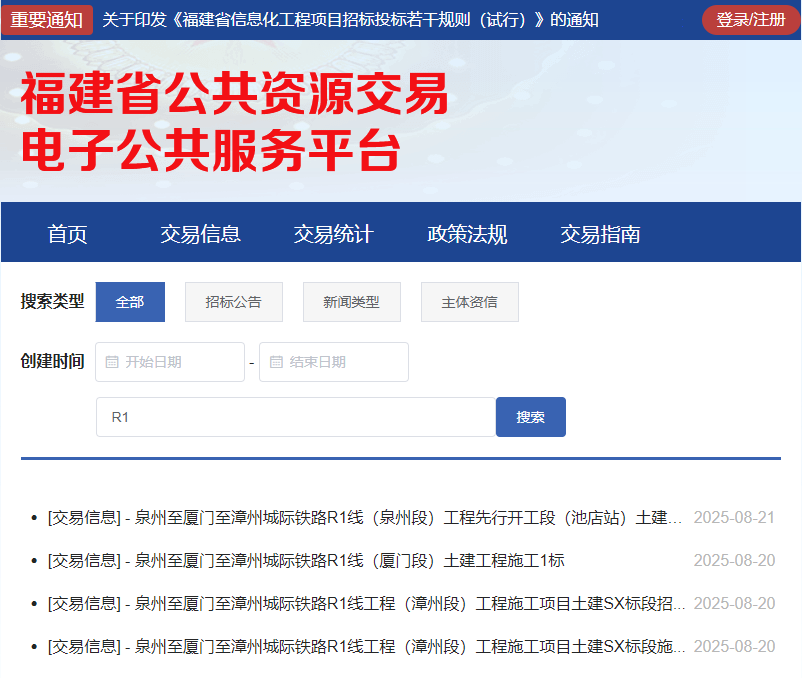Click the search keyword field containing R1

pyautogui.click(x=296, y=417)
